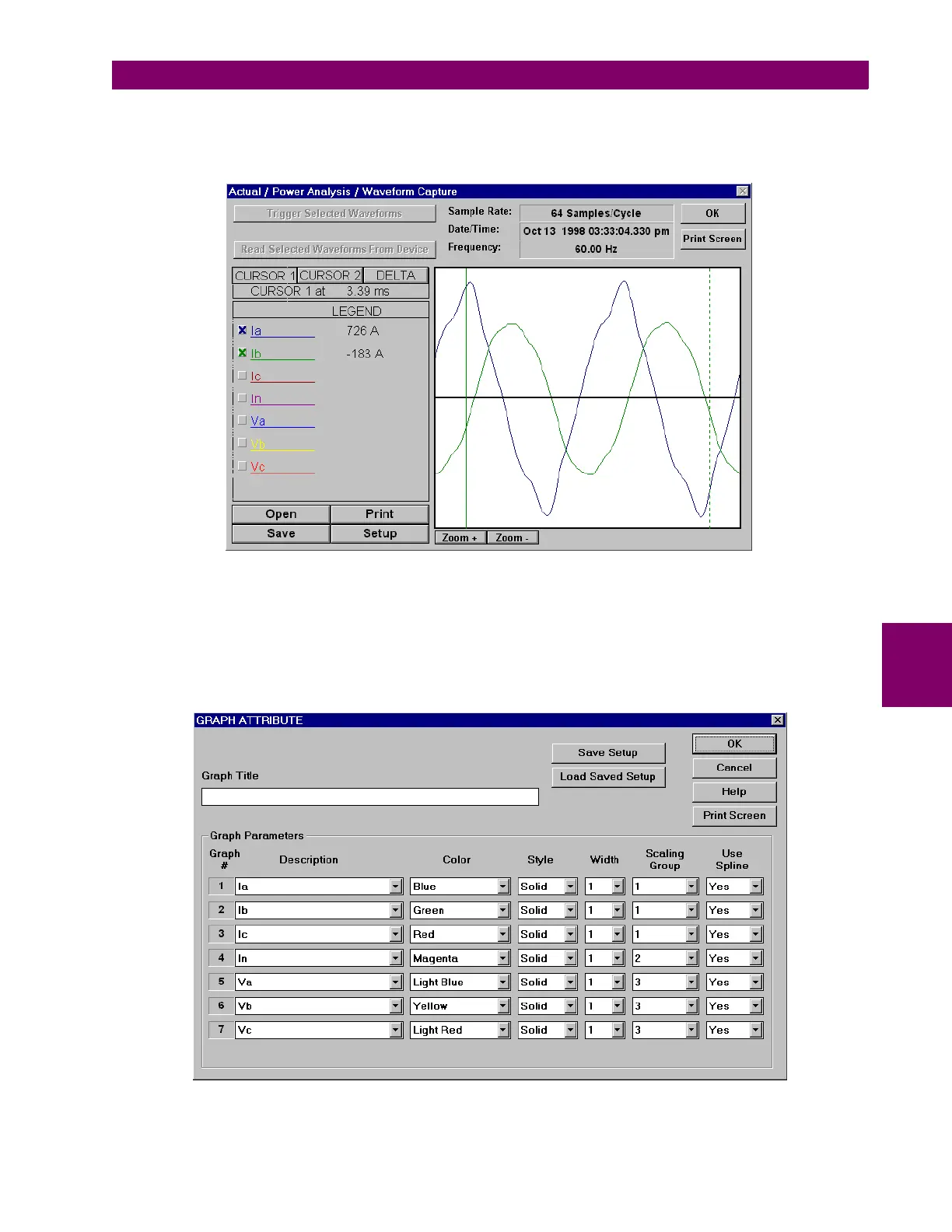Open Help in GRAPH ATTRIBUTE dialog
This screenshot has width=952, height=1232.
click(x=734, y=792)
